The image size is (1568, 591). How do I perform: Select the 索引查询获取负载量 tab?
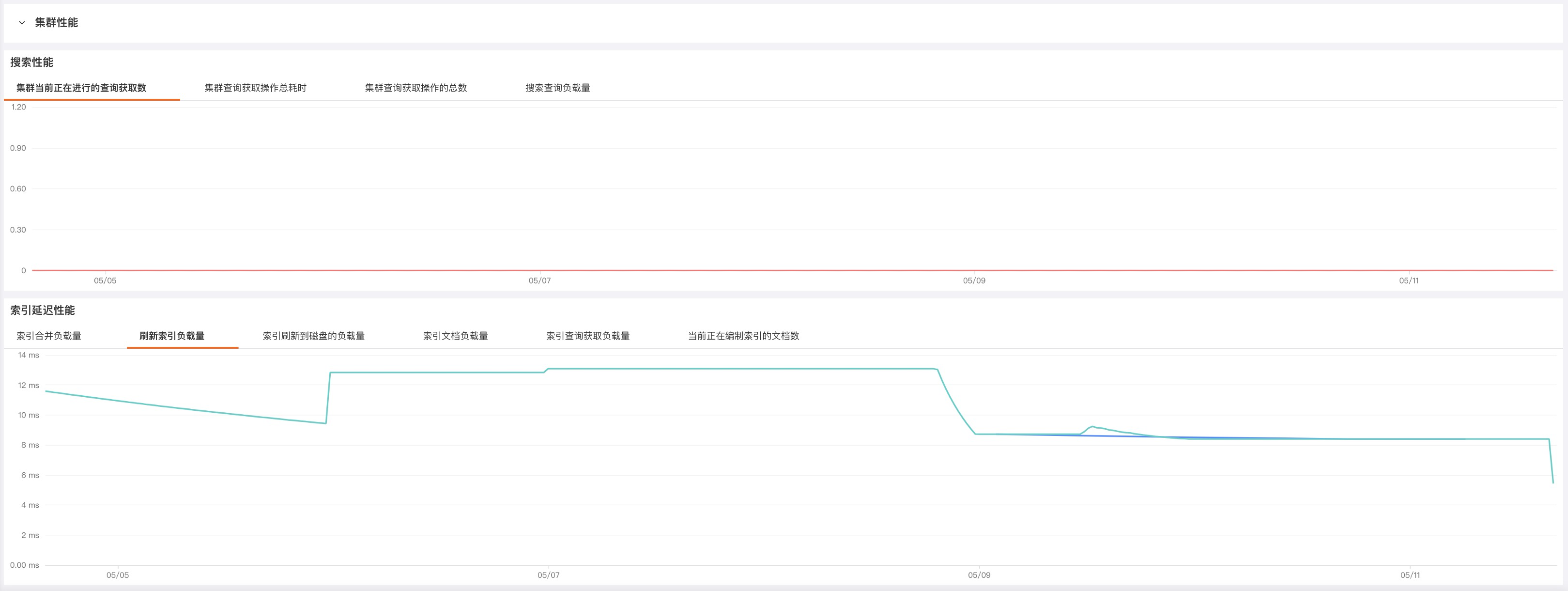pyautogui.click(x=587, y=336)
